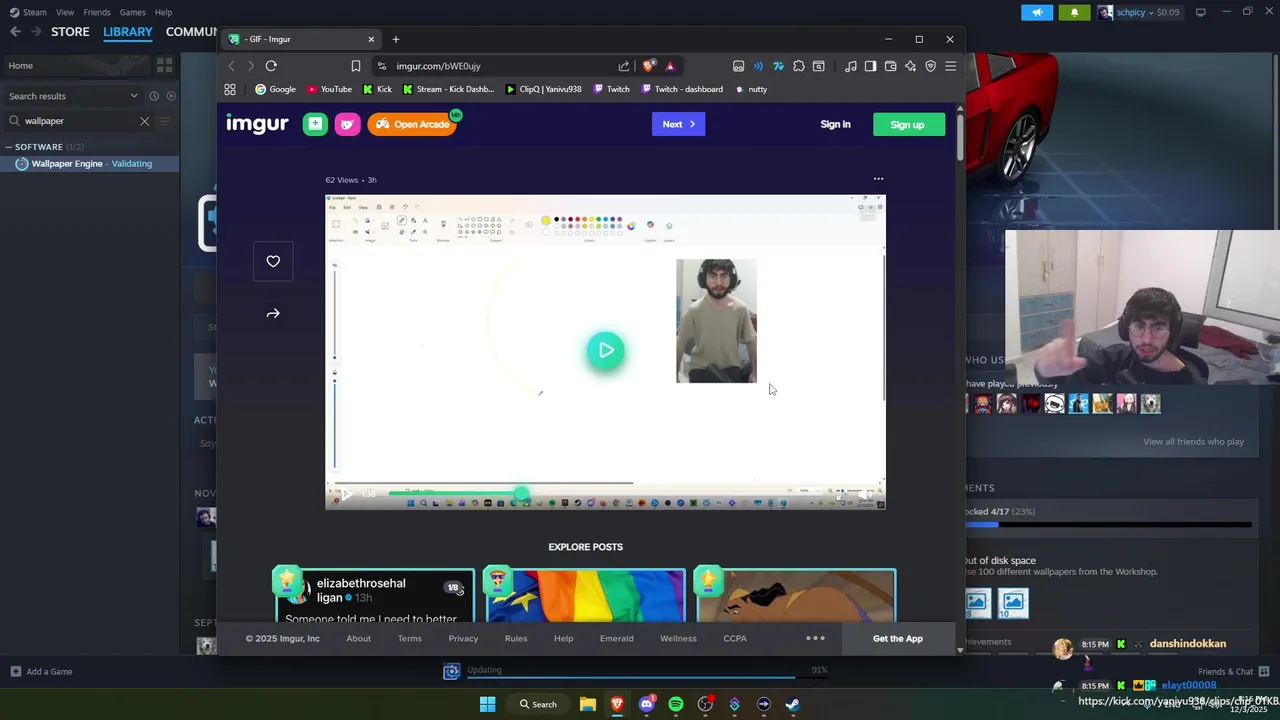The height and width of the screenshot is (720, 1280).
Task: Open the Kick bookmark
Action: click(x=377, y=89)
